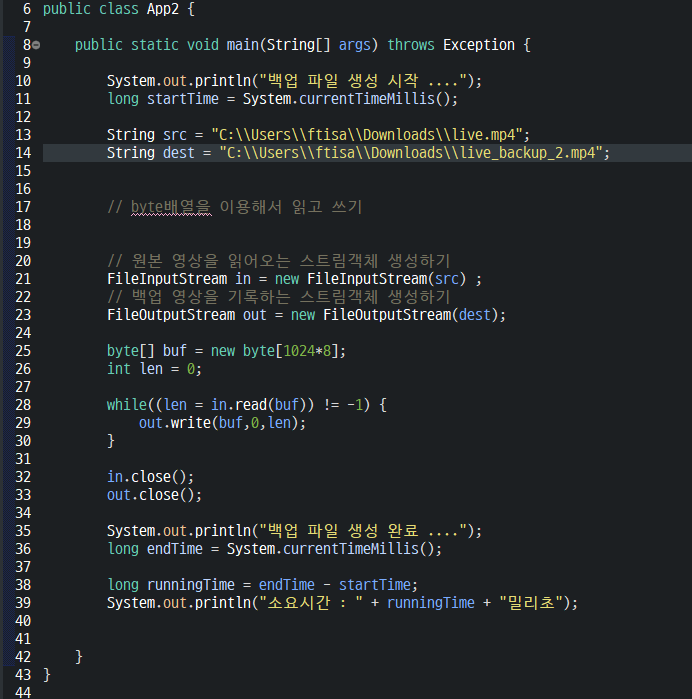Click the string "밀리초" on line 39
Viewport: 692px width, 699px height.
531,603
